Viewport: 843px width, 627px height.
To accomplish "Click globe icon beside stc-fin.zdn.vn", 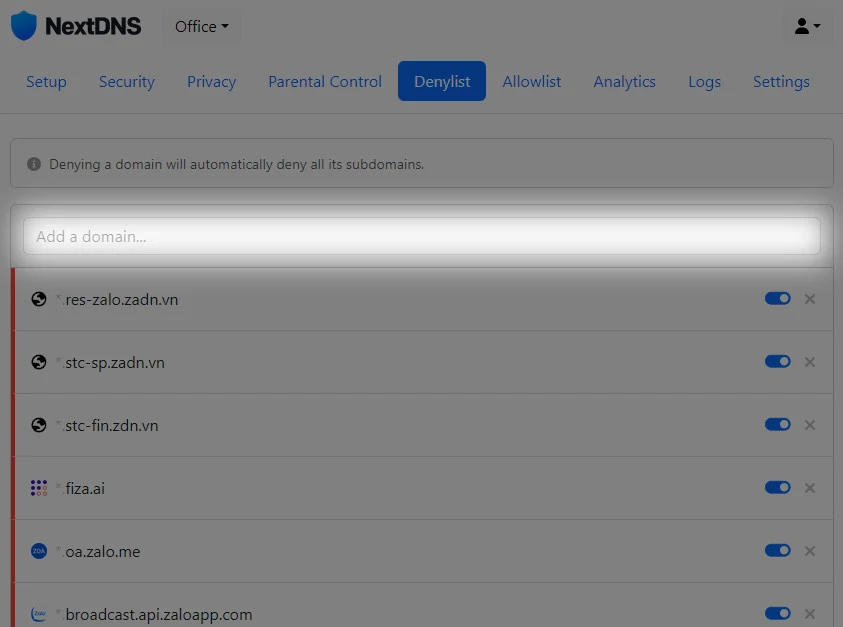I will click(39, 425).
